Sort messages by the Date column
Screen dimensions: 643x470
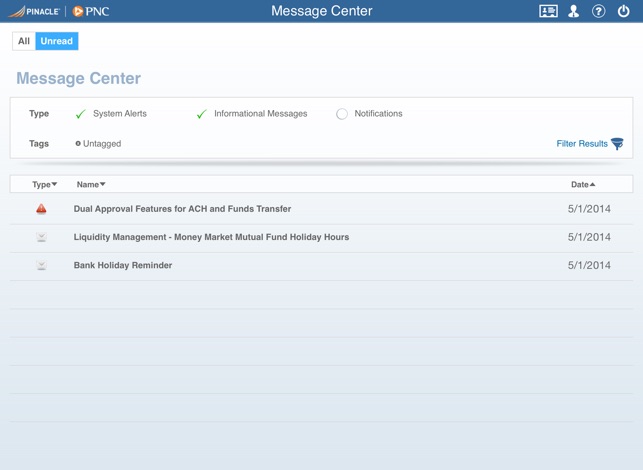coord(583,184)
